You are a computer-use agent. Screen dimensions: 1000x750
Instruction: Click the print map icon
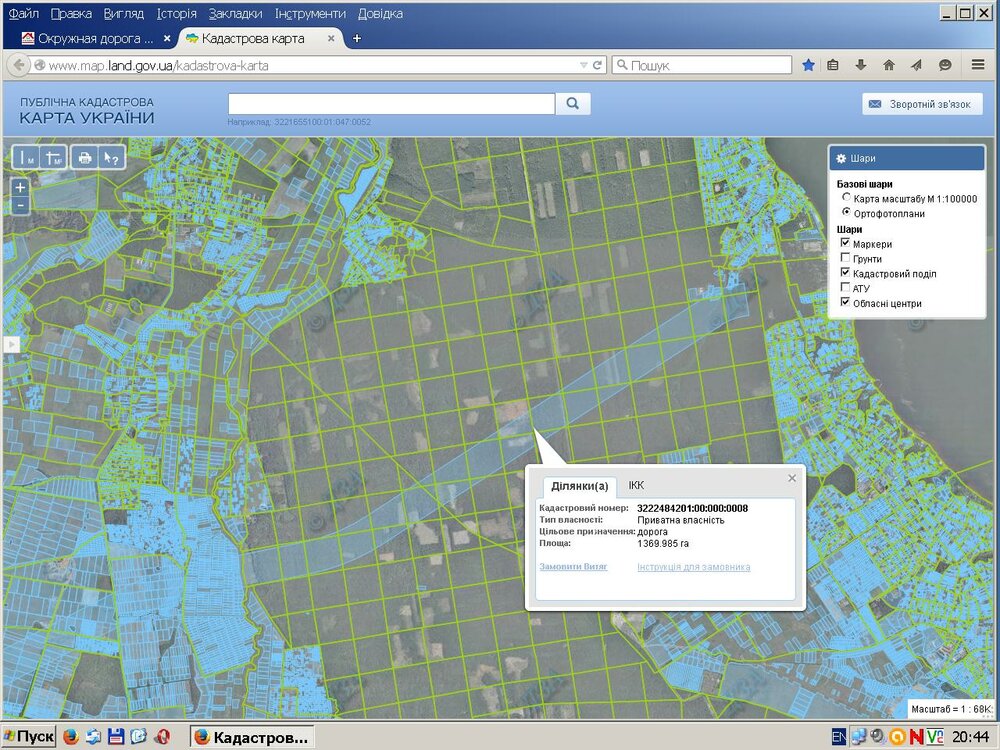(x=85, y=158)
